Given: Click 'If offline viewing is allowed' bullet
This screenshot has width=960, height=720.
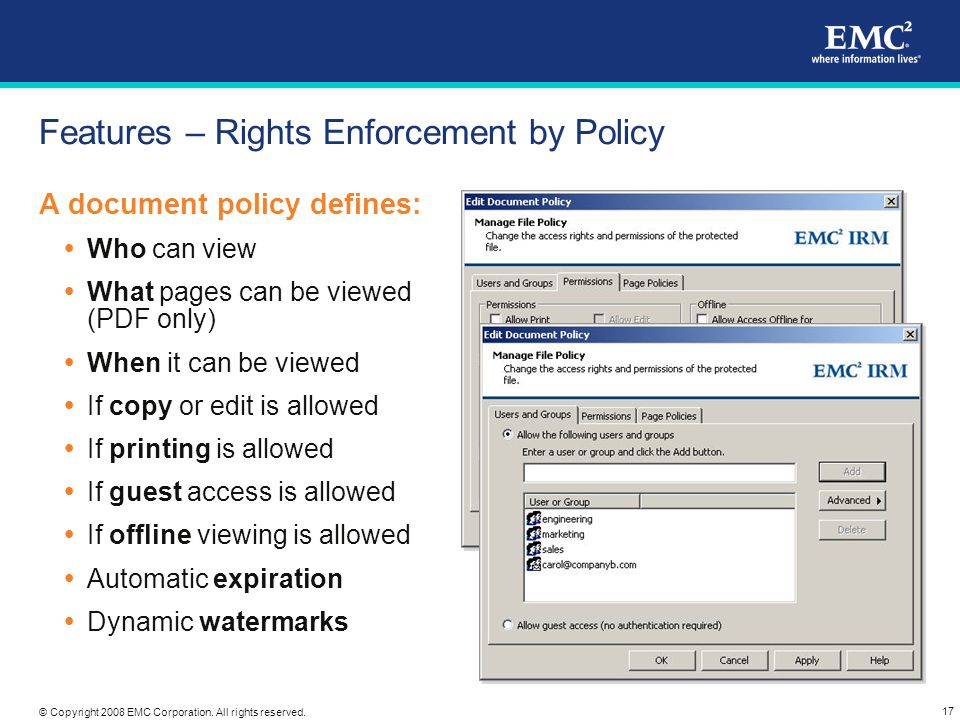Looking at the screenshot, I should (248, 534).
